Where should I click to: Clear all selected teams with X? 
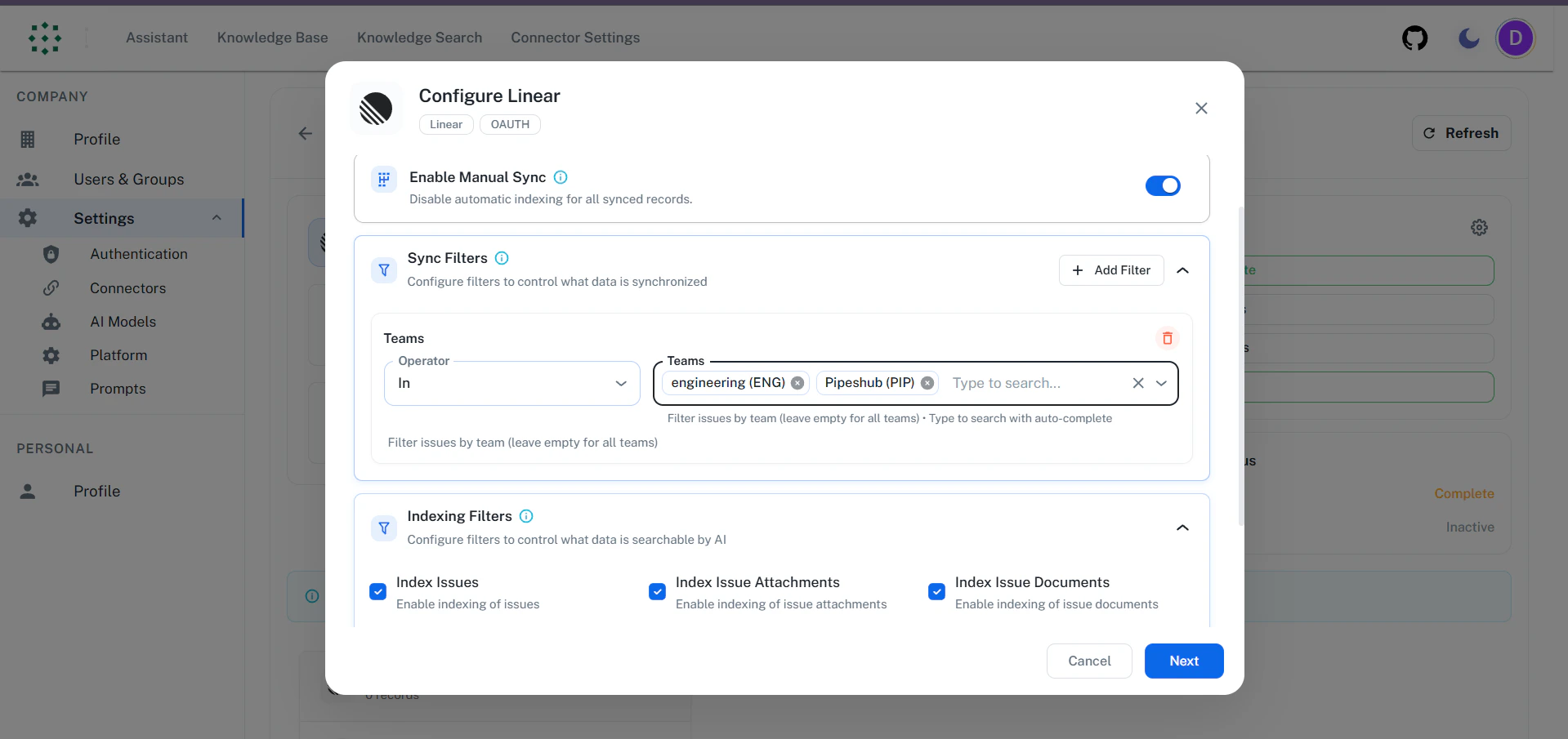tap(1137, 383)
